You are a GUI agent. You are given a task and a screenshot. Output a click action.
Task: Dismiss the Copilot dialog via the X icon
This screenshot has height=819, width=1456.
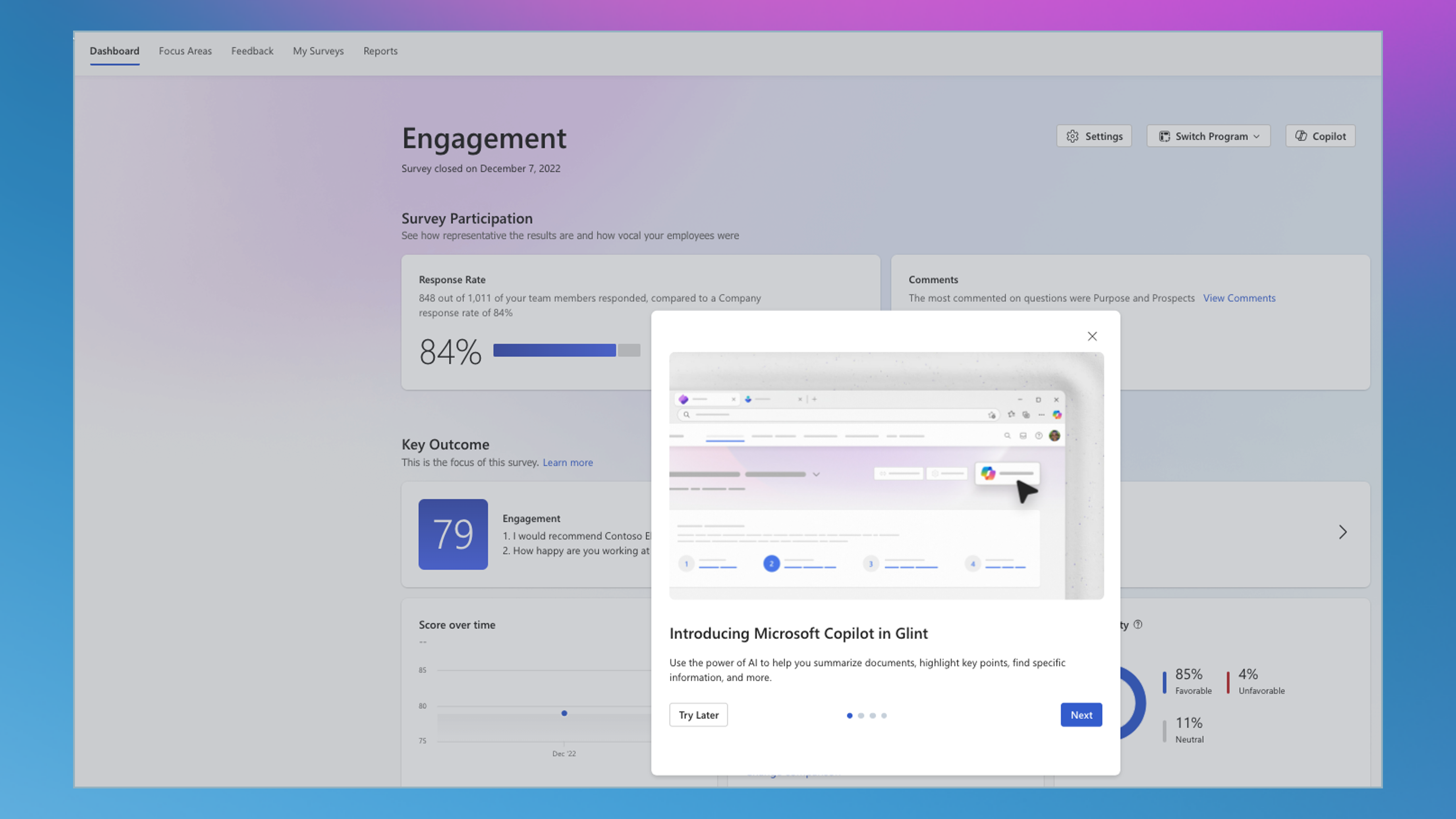point(1091,336)
